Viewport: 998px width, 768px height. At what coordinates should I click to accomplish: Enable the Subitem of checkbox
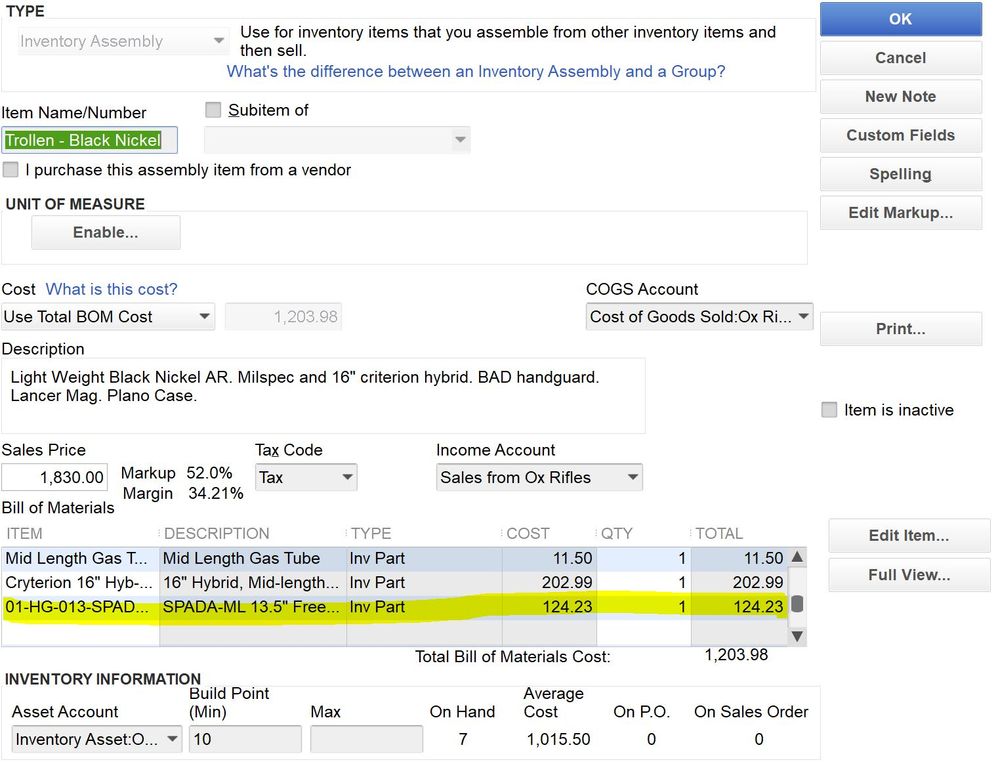[x=213, y=110]
